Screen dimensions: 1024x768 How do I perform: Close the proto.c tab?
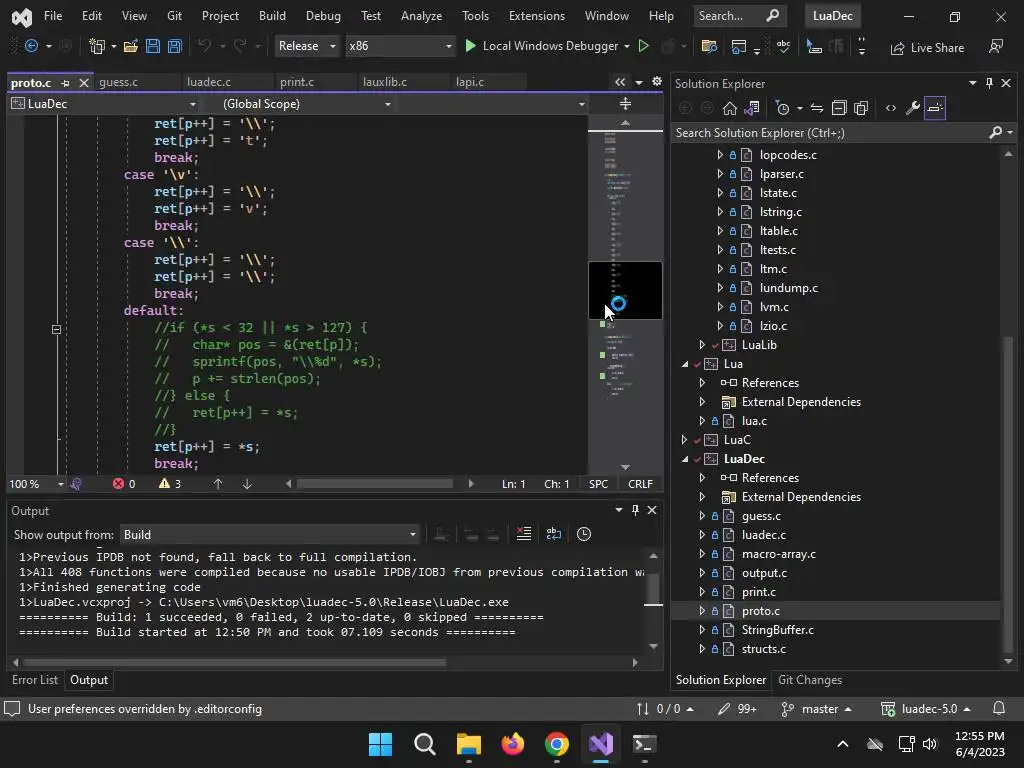pos(84,83)
